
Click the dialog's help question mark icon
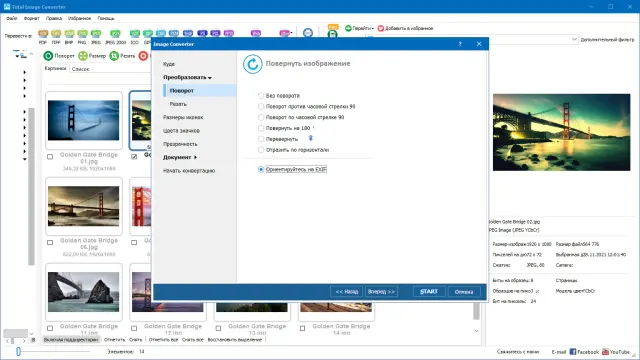(460, 44)
